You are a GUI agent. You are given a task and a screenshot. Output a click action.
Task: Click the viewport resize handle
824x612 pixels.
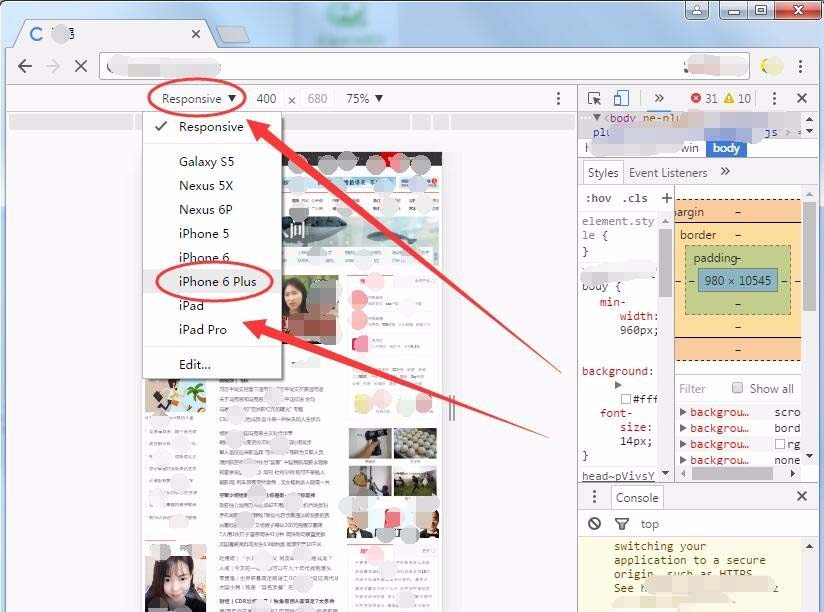[451, 408]
